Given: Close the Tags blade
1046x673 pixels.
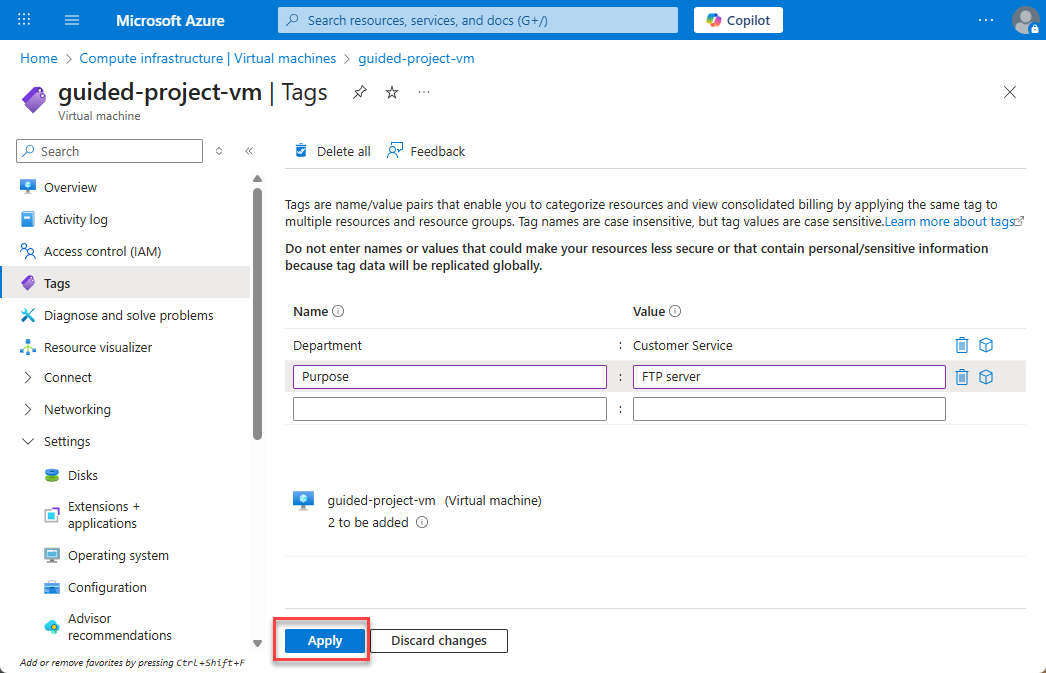Looking at the screenshot, I should tap(1010, 92).
